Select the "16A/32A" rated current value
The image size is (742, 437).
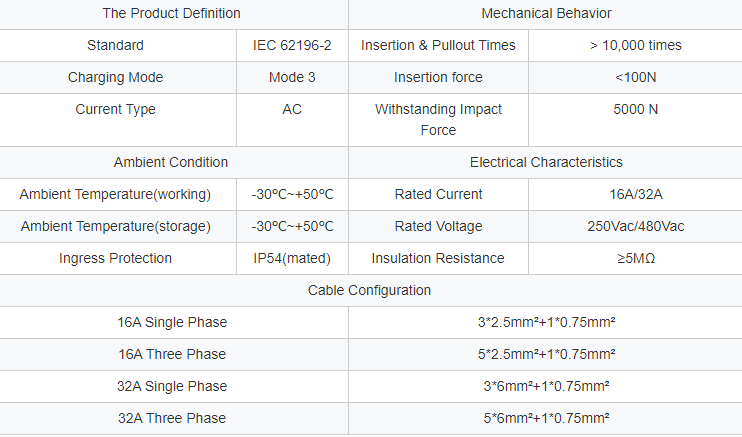click(x=635, y=194)
